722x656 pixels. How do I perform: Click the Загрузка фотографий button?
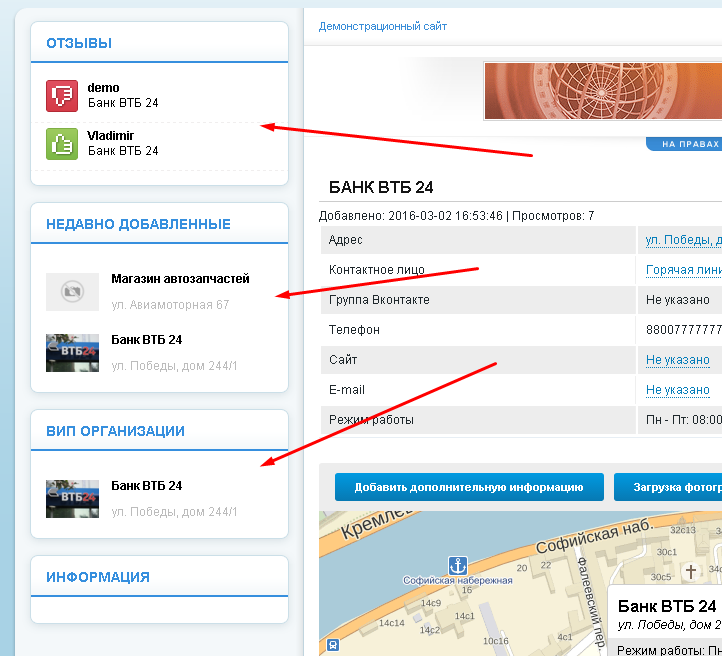[x=668, y=487]
